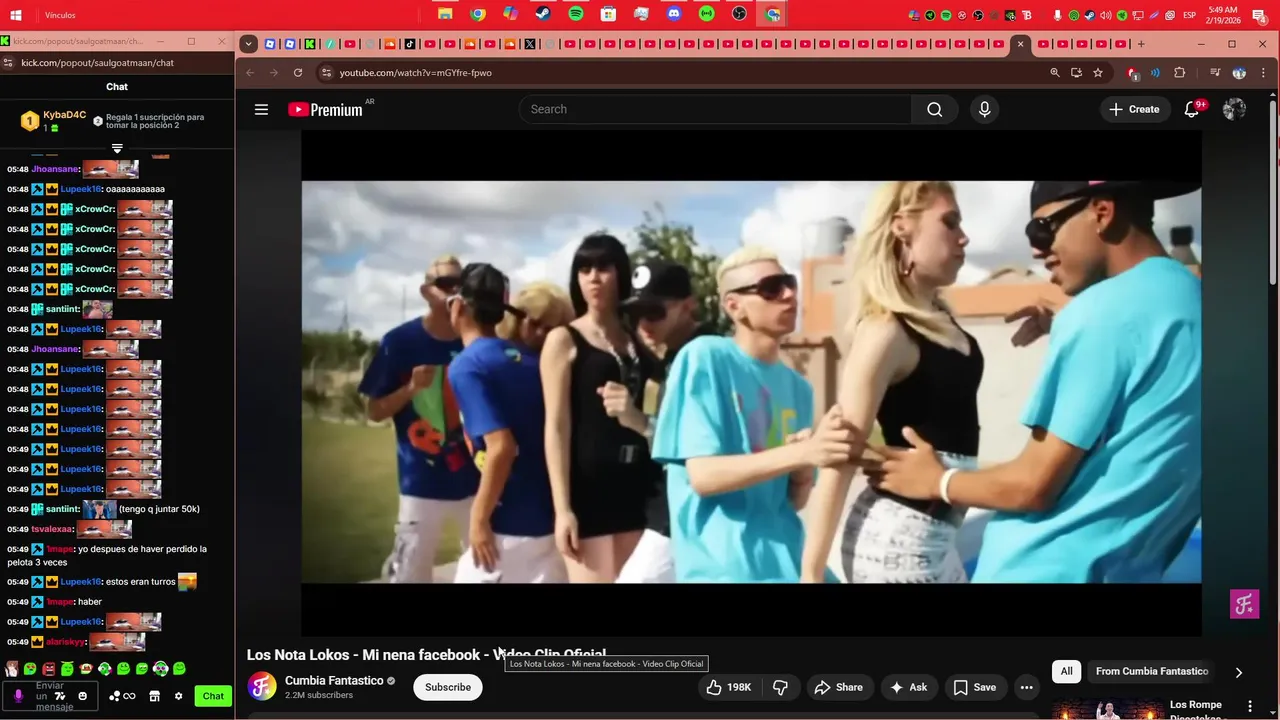Viewport: 1280px width, 720px height.
Task: Open options for Los Rompe suggested video
Action: (1250, 706)
